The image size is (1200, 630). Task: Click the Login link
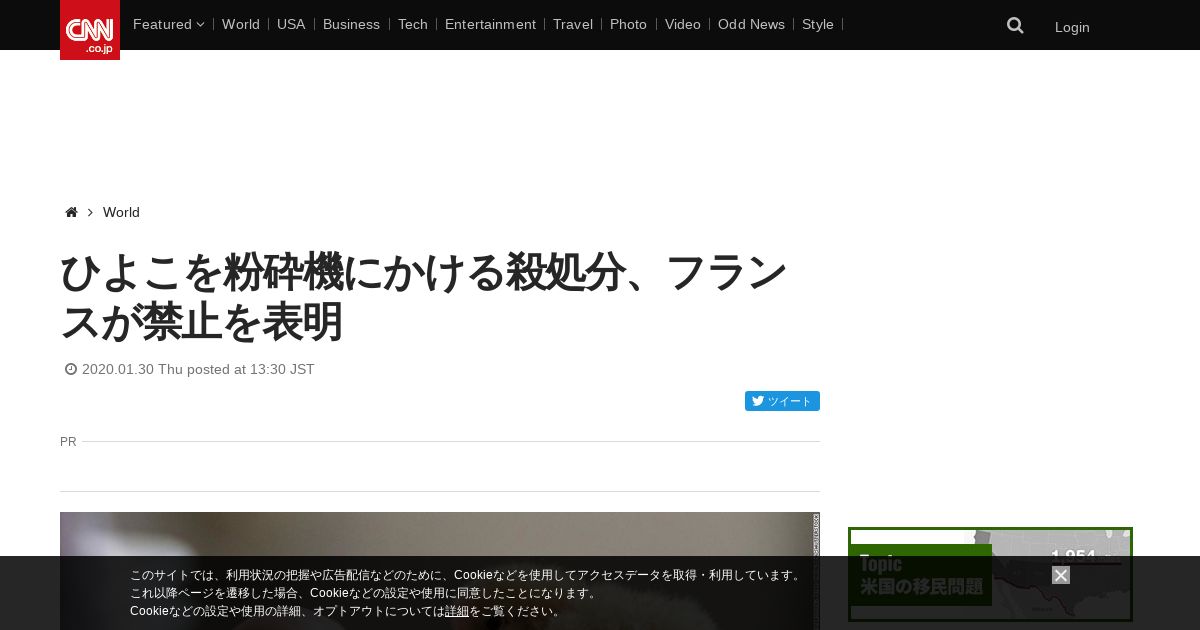[1072, 27]
